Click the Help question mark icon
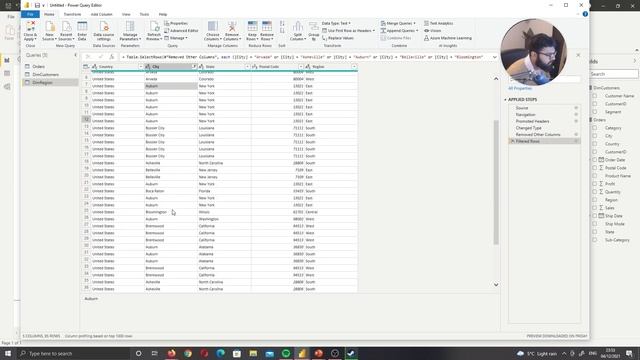 [585, 14]
